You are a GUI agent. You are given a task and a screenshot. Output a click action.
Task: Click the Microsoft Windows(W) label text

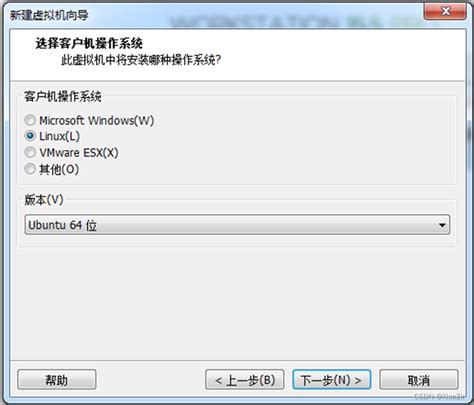[97, 120]
